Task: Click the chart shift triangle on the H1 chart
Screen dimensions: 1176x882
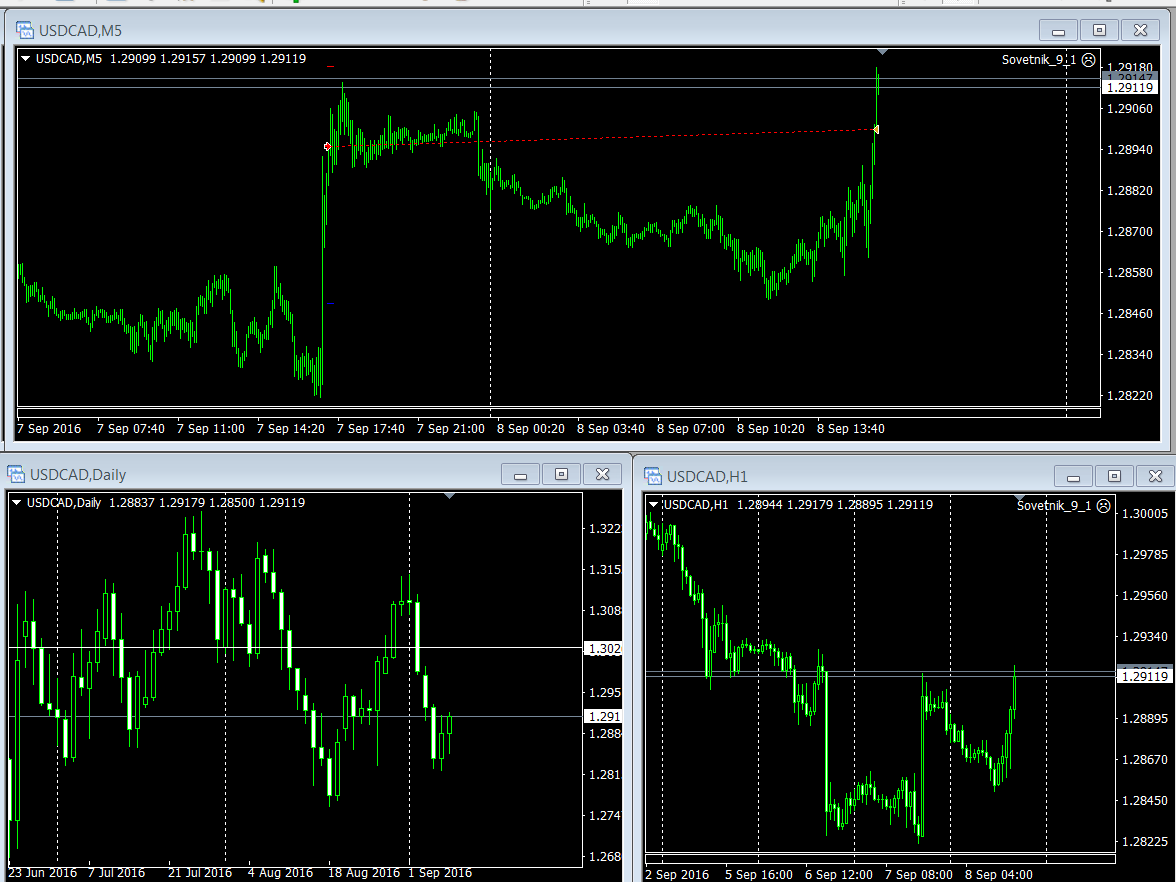Action: [x=1019, y=498]
